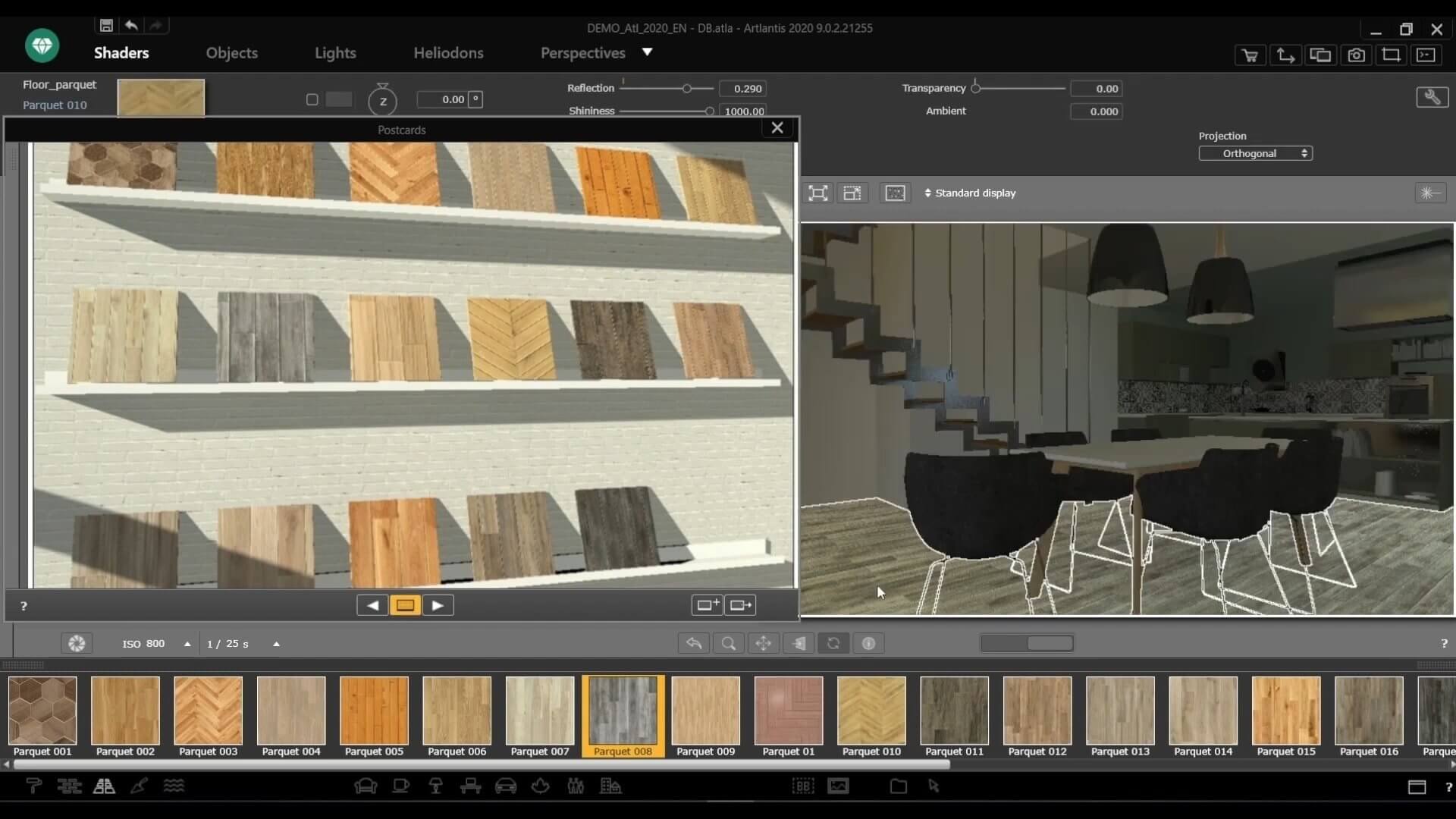Click the magnifier zoom navigation icon
Image resolution: width=1456 pixels, height=819 pixels.
(x=728, y=644)
